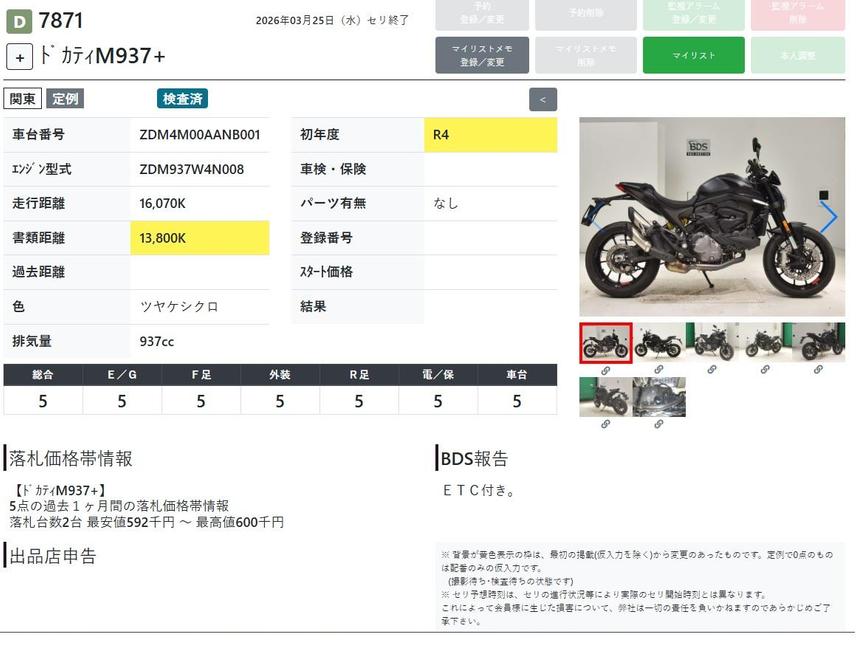Click the link icon under the third thumbnail

[712, 370]
